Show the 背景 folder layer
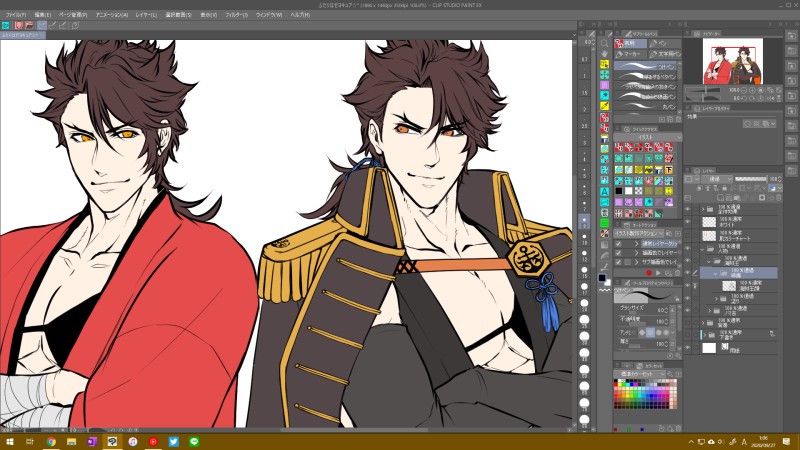Screen dimensions: 800x450 (x=688, y=322)
